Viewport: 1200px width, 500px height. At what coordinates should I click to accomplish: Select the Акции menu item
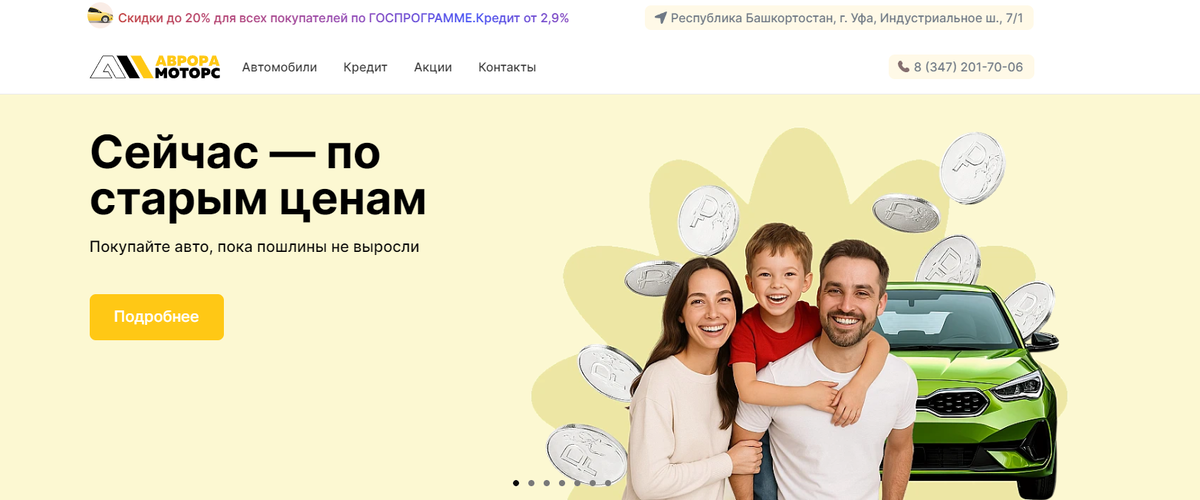[433, 67]
